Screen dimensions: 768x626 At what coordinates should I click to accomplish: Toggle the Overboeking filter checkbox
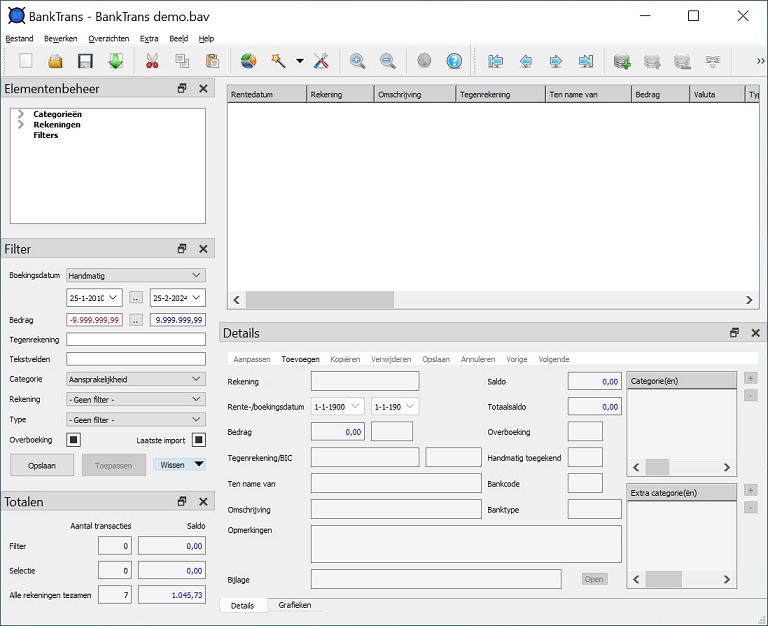73,439
